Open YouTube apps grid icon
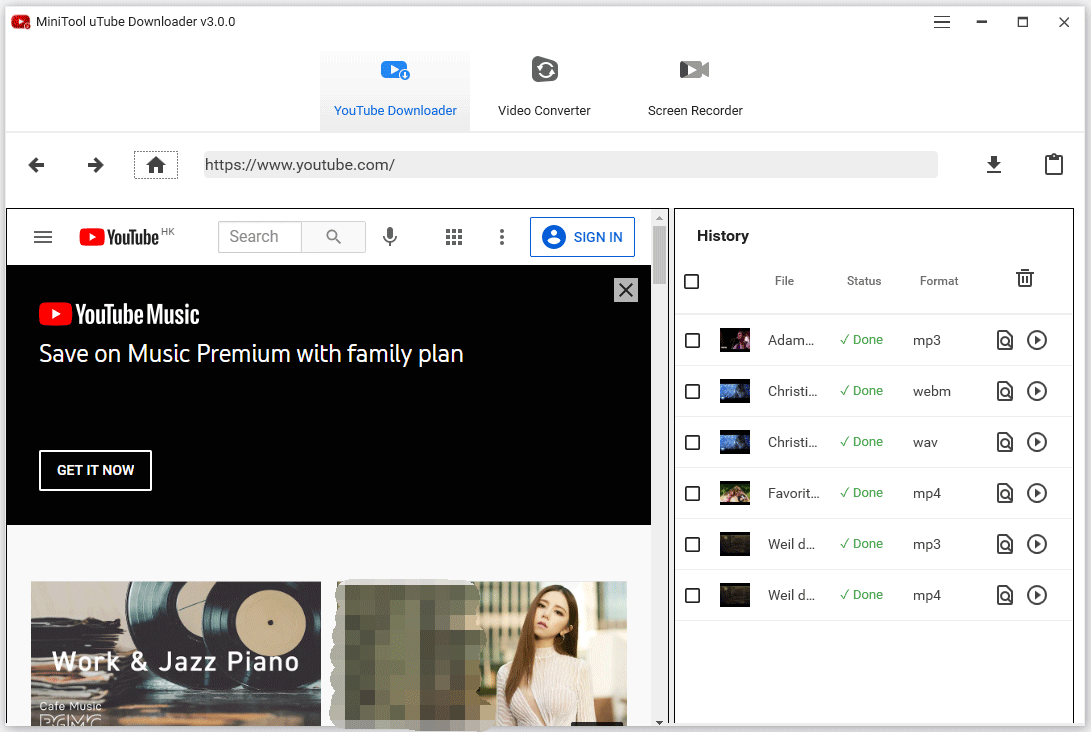This screenshot has height=732, width=1091. point(454,237)
